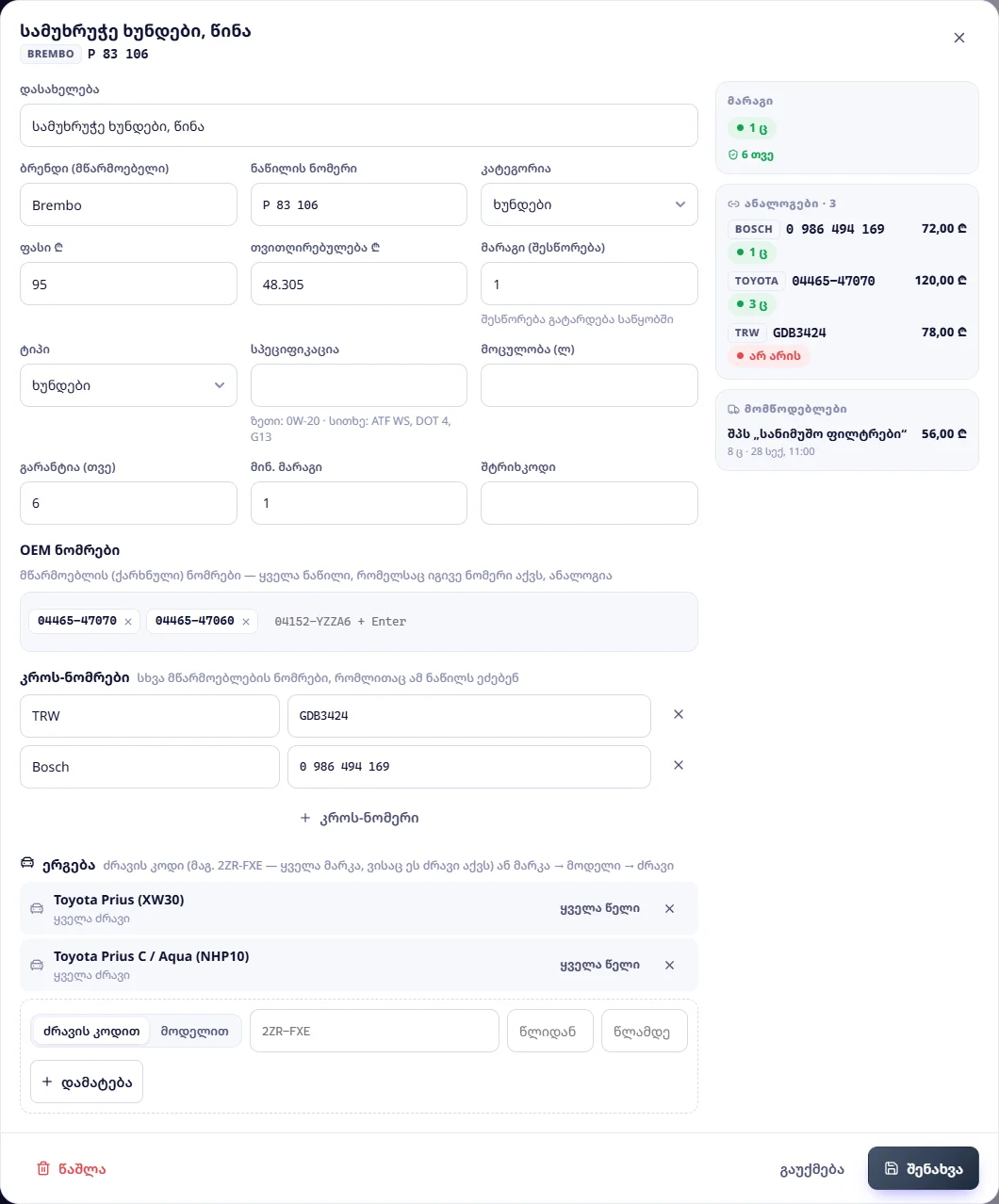Click the დამატება add button
The width and height of the screenshot is (999, 1204).
coord(87,1082)
